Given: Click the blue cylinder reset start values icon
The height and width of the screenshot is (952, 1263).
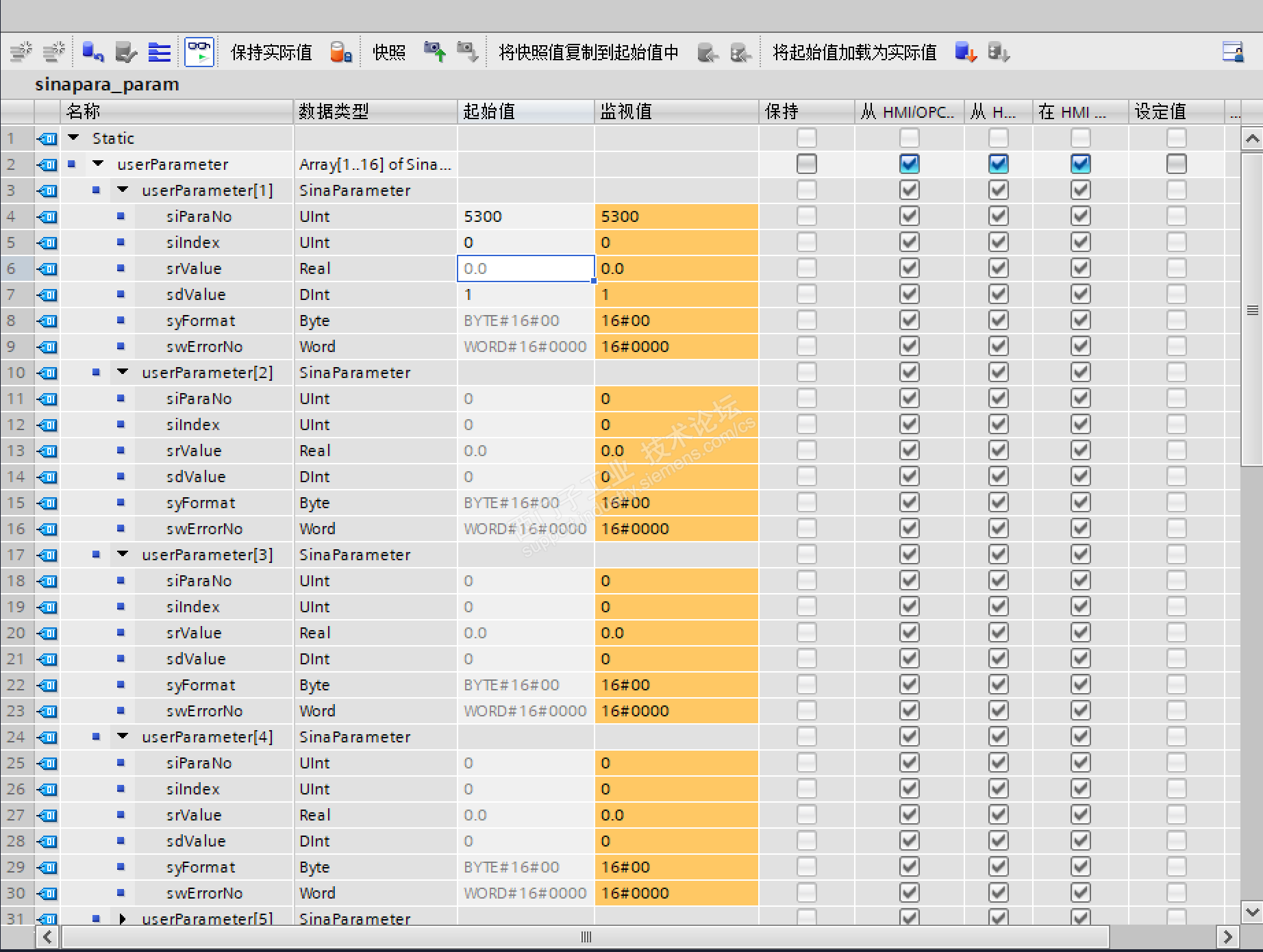Looking at the screenshot, I should pos(93,52).
